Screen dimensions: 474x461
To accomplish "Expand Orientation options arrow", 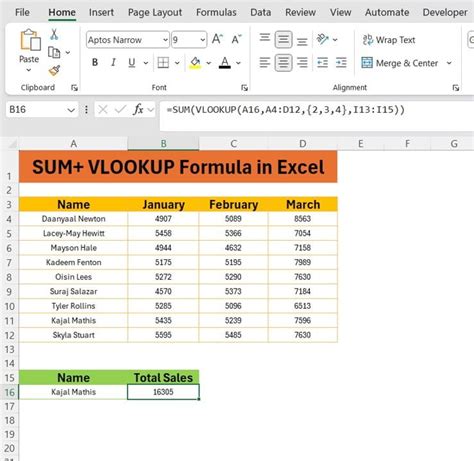I will pyautogui.click(x=335, y=40).
